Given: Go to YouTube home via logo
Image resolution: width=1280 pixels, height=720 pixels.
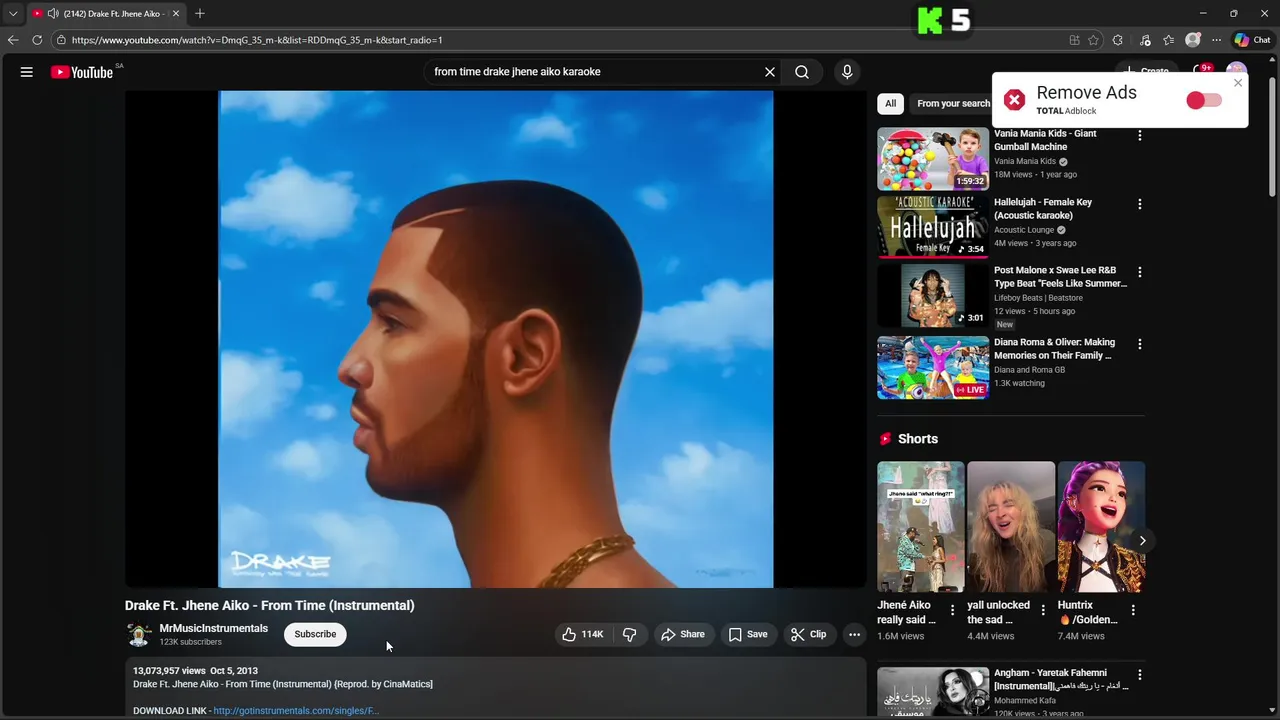Looking at the screenshot, I should pyautogui.click(x=82, y=72).
